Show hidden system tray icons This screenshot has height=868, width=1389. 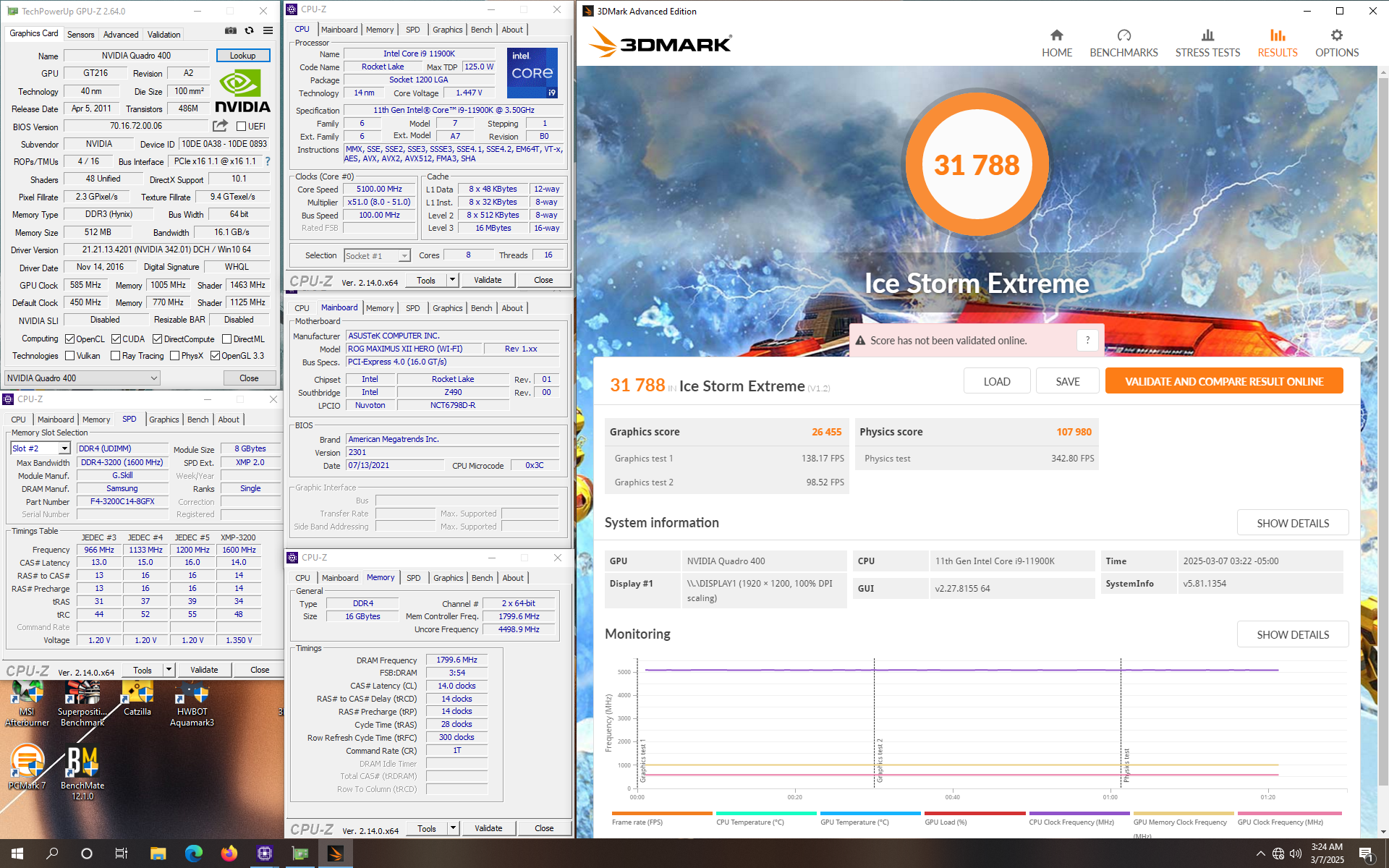tap(1260, 854)
